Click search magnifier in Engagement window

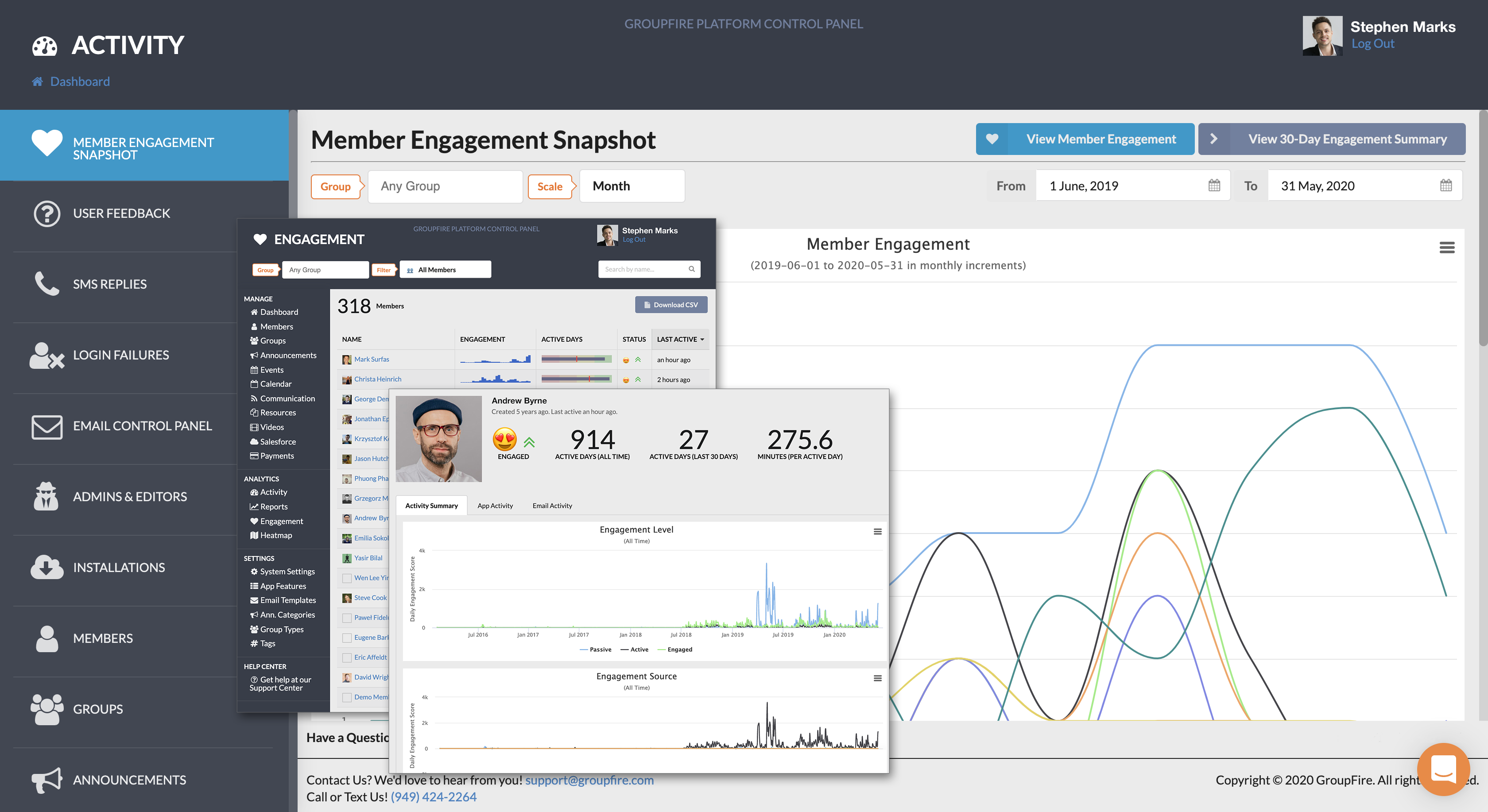point(691,269)
